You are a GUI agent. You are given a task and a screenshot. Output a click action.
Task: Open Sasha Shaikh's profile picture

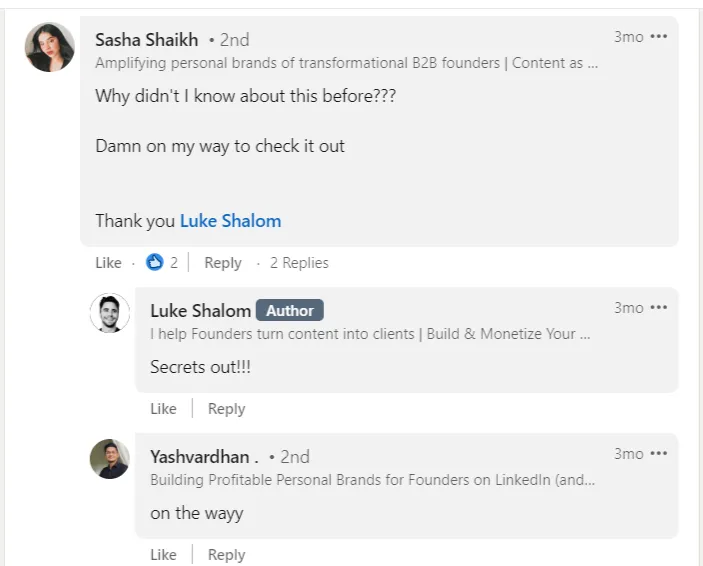(x=49, y=47)
